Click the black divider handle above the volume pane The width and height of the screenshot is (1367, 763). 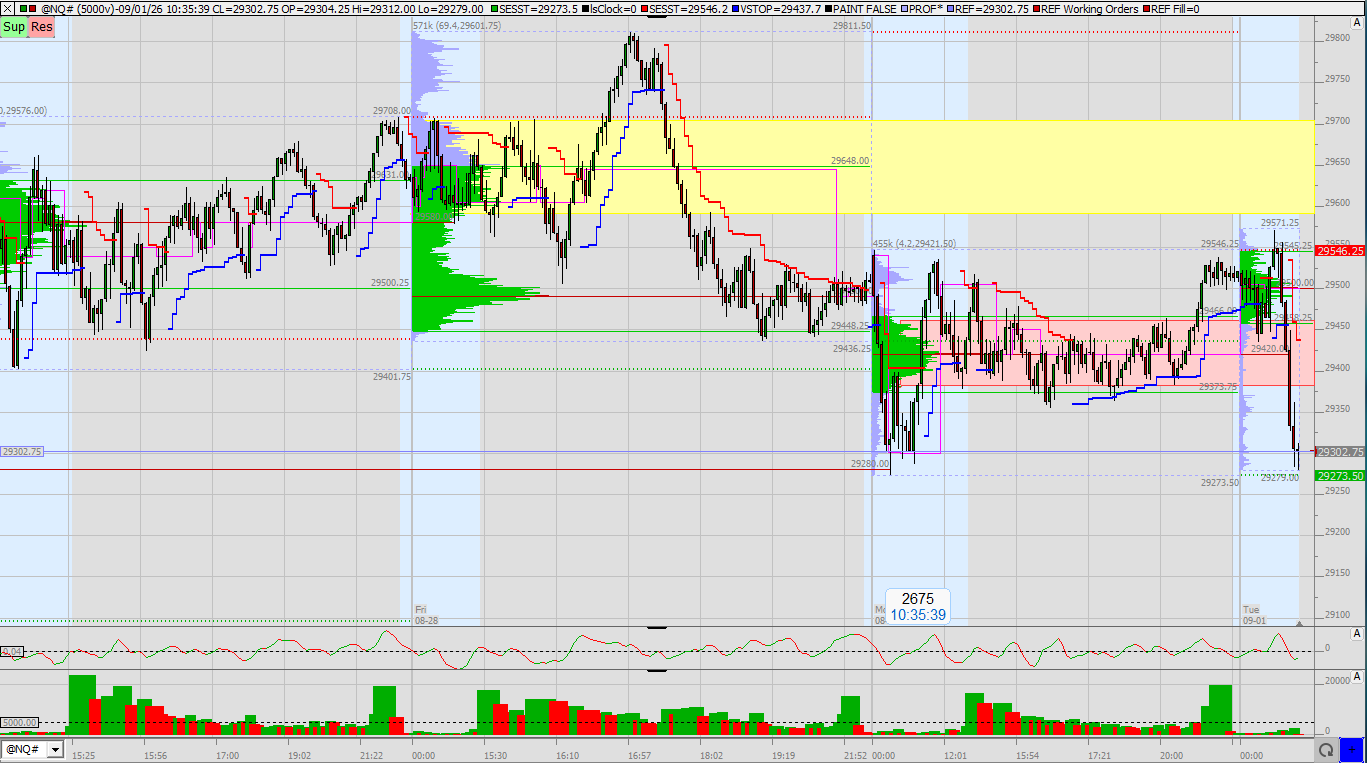[657, 670]
